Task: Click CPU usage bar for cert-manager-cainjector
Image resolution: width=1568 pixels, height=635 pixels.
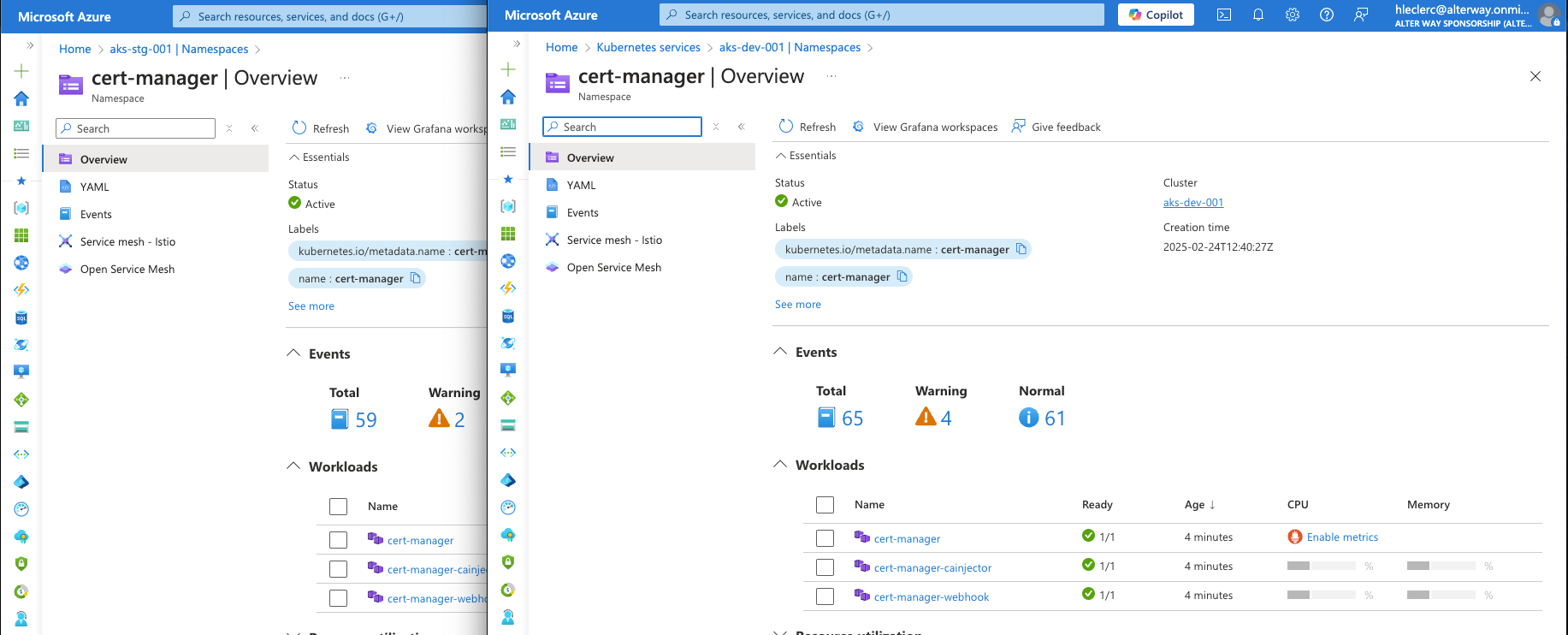Action: pyautogui.click(x=1321, y=567)
